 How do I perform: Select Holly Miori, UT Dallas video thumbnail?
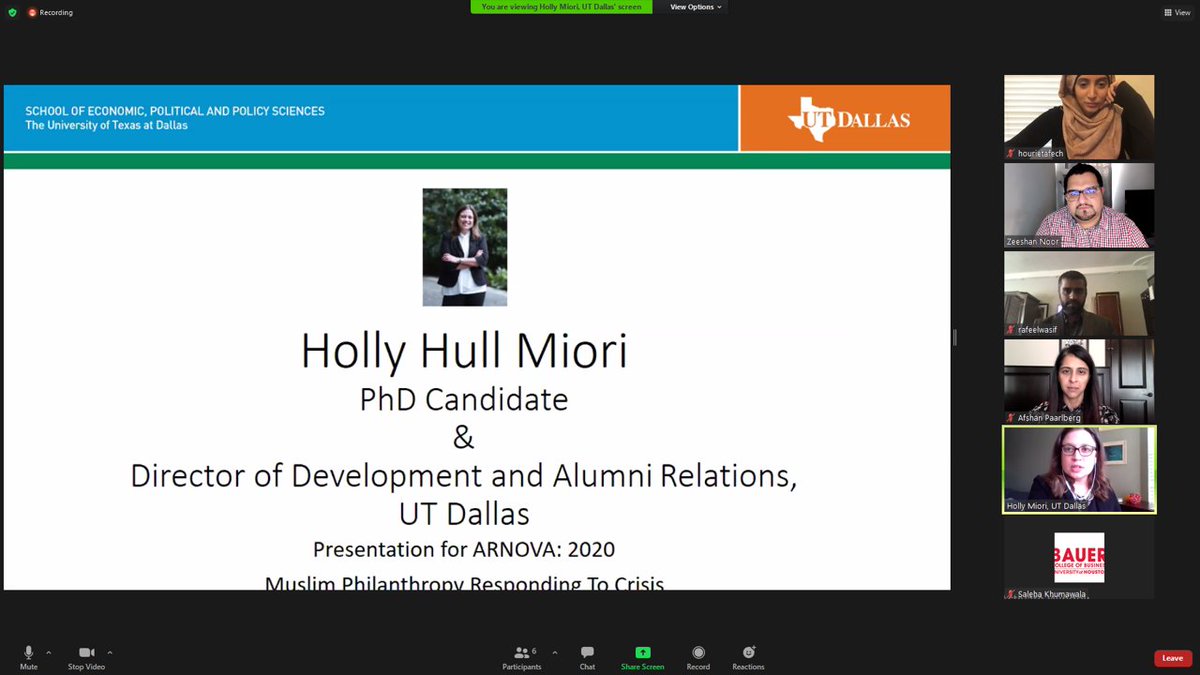(1079, 470)
